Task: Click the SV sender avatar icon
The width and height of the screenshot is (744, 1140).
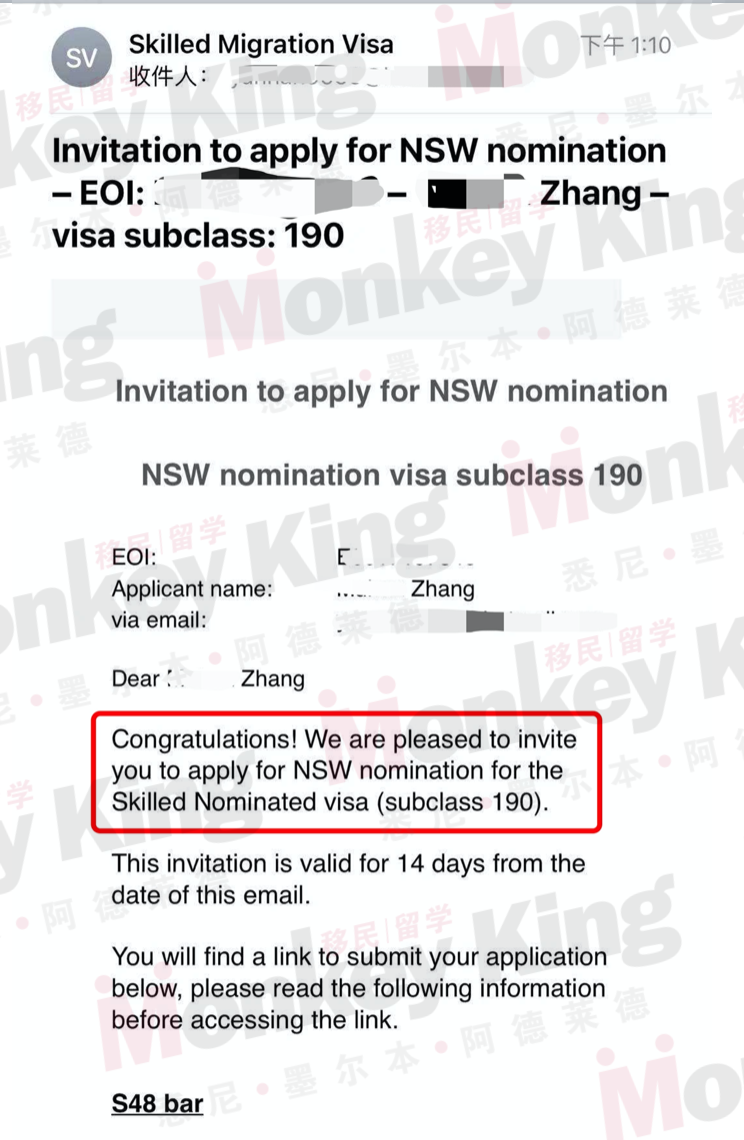Action: point(81,58)
